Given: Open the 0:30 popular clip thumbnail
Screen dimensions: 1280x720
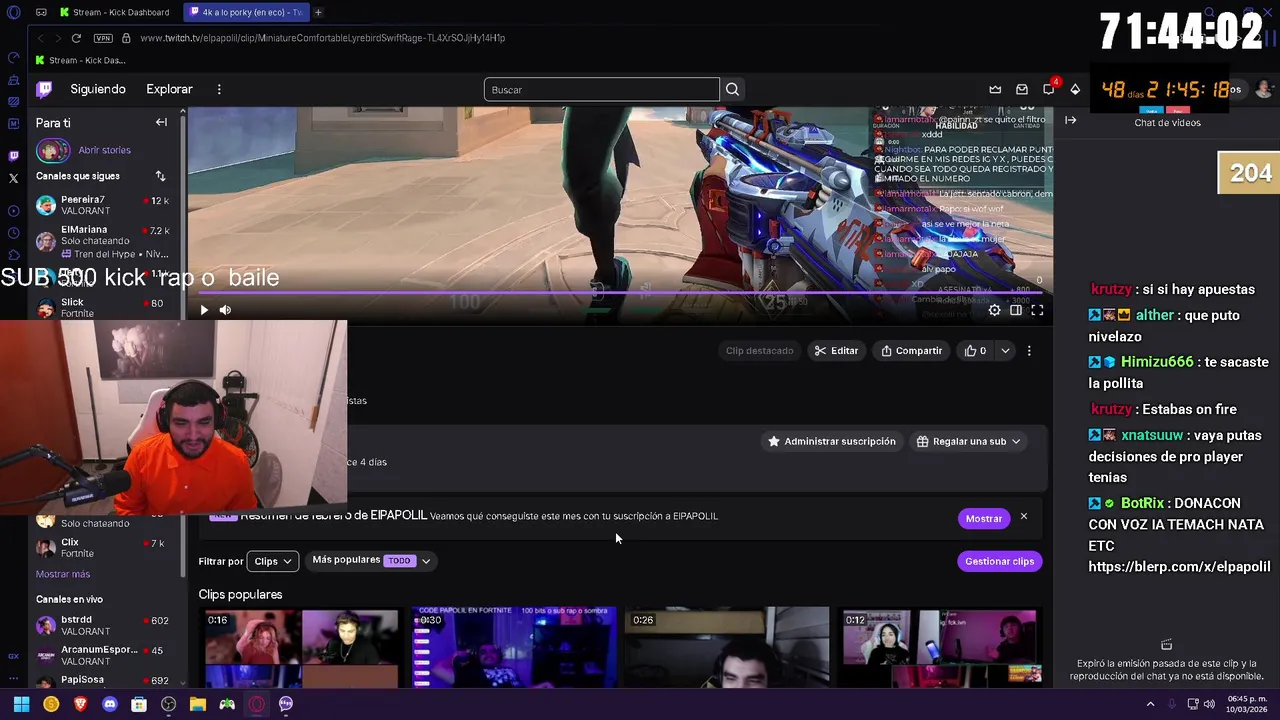Looking at the screenshot, I should point(514,647).
